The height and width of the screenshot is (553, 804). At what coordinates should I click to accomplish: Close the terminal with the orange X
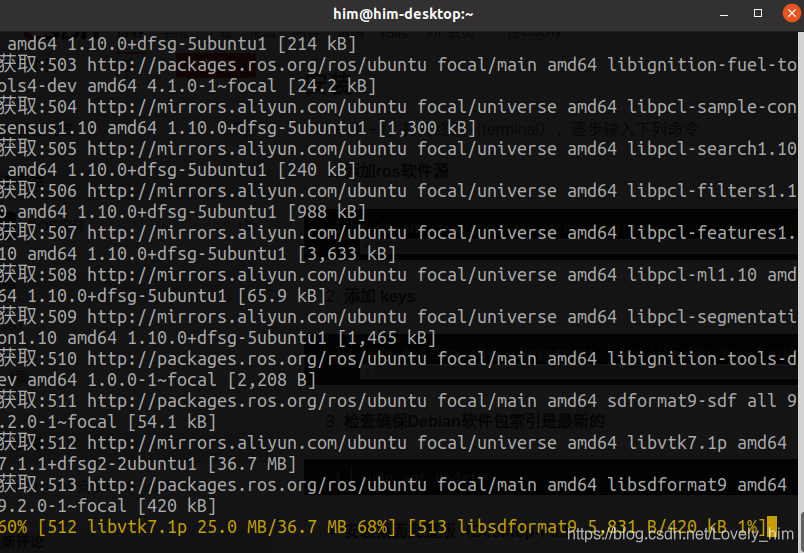pos(792,13)
